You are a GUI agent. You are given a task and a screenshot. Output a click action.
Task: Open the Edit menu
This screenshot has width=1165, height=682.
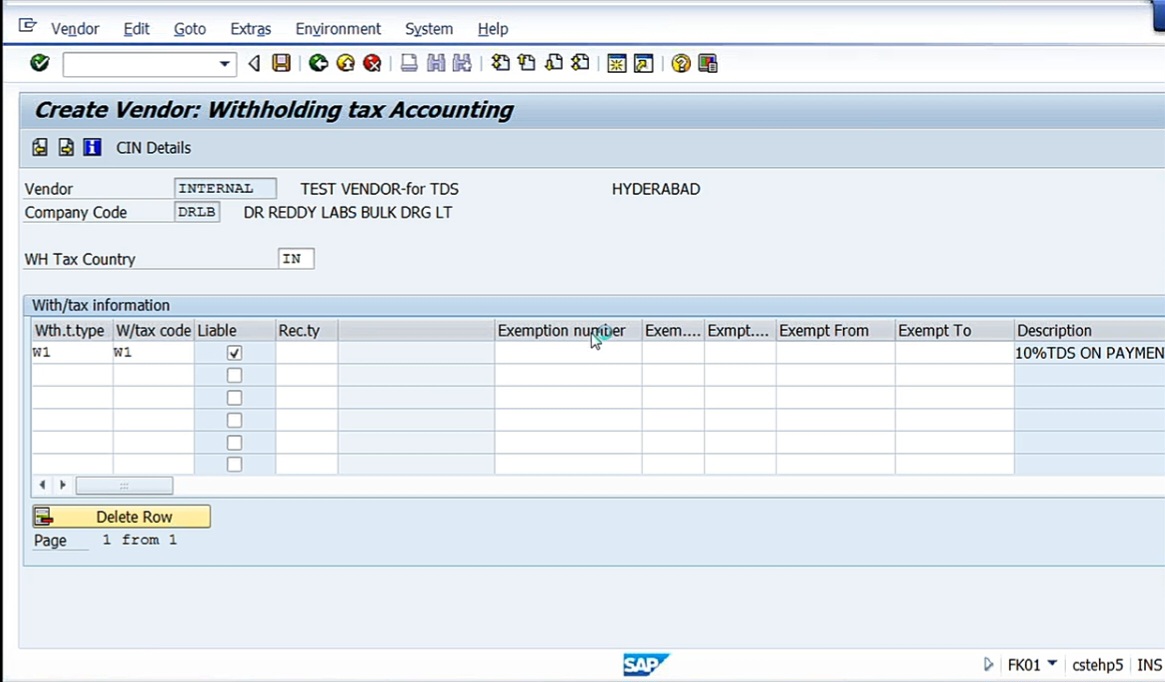tap(136, 29)
